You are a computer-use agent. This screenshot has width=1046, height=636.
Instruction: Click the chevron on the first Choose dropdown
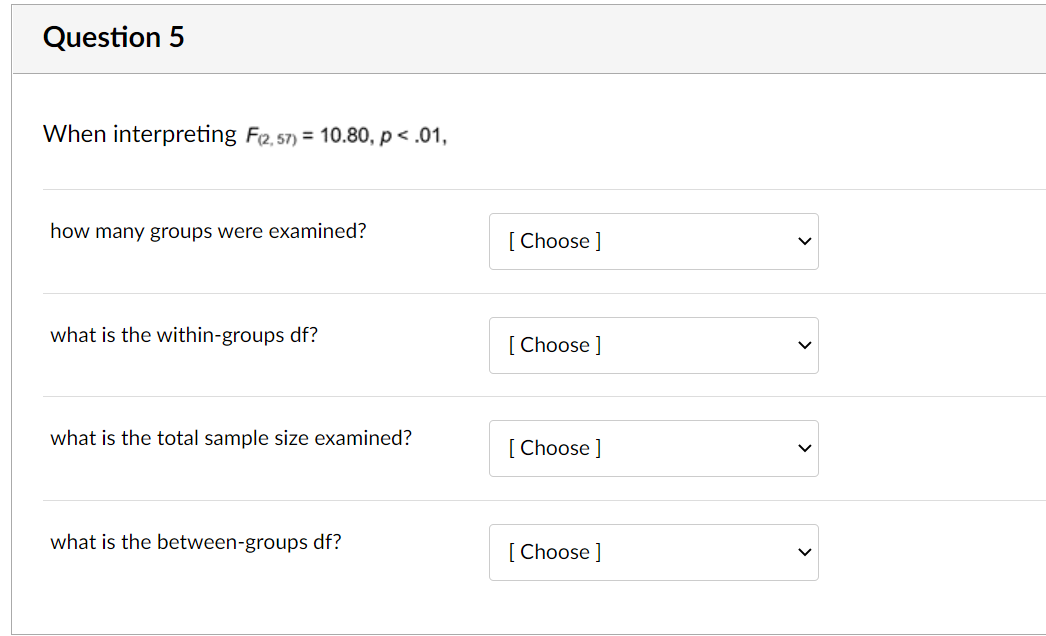tap(803, 241)
